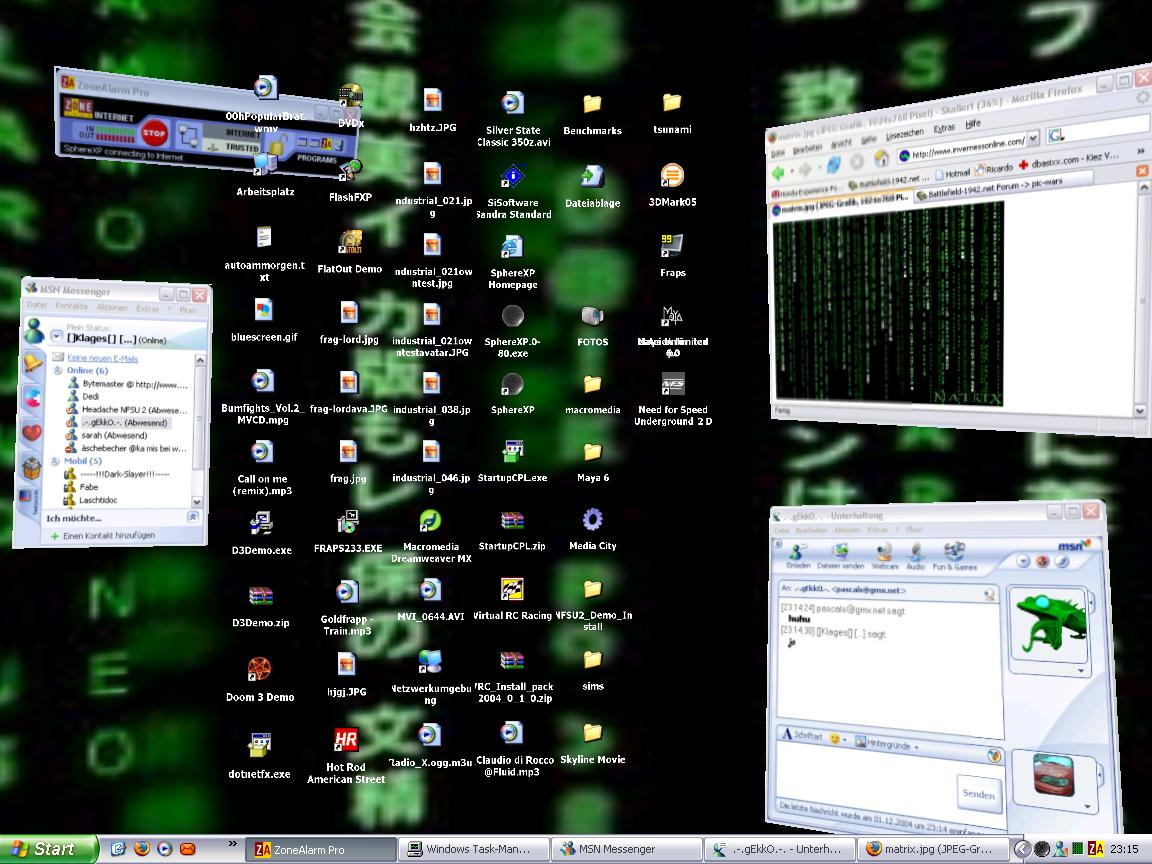
Task: Select contact Dedi in MSN list
Action: point(90,397)
